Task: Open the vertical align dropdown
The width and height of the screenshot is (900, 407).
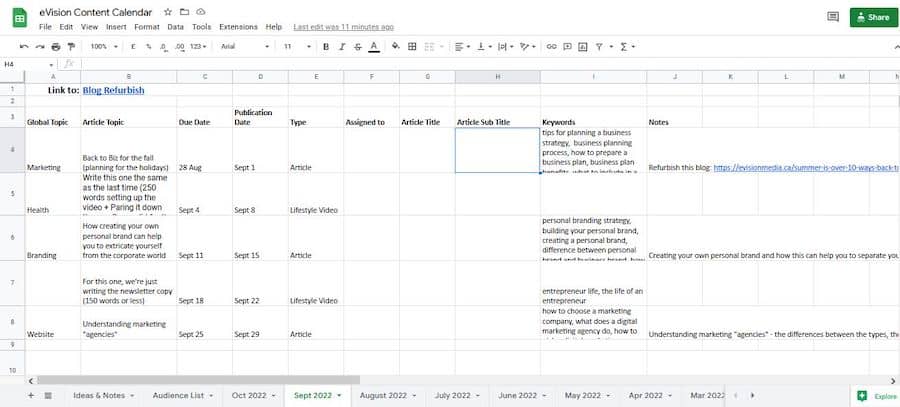Action: (484, 46)
